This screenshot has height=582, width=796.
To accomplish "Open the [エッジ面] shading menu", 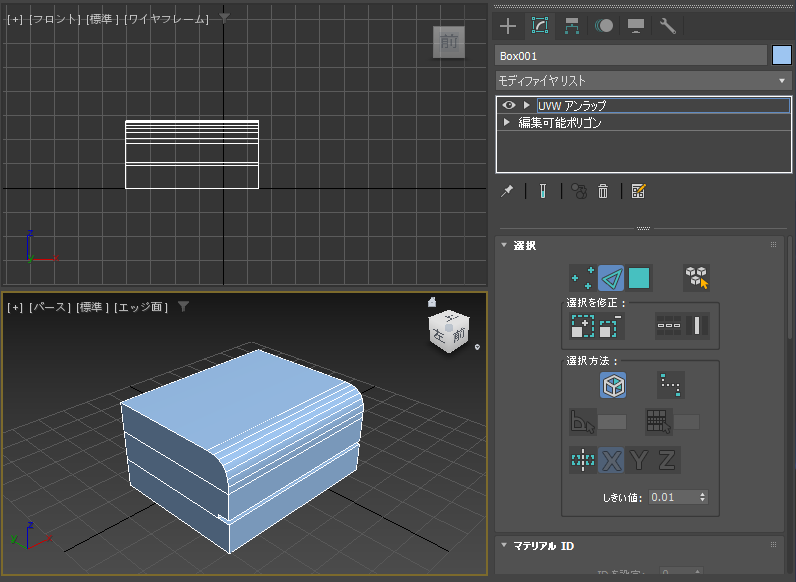I will tap(141, 307).
